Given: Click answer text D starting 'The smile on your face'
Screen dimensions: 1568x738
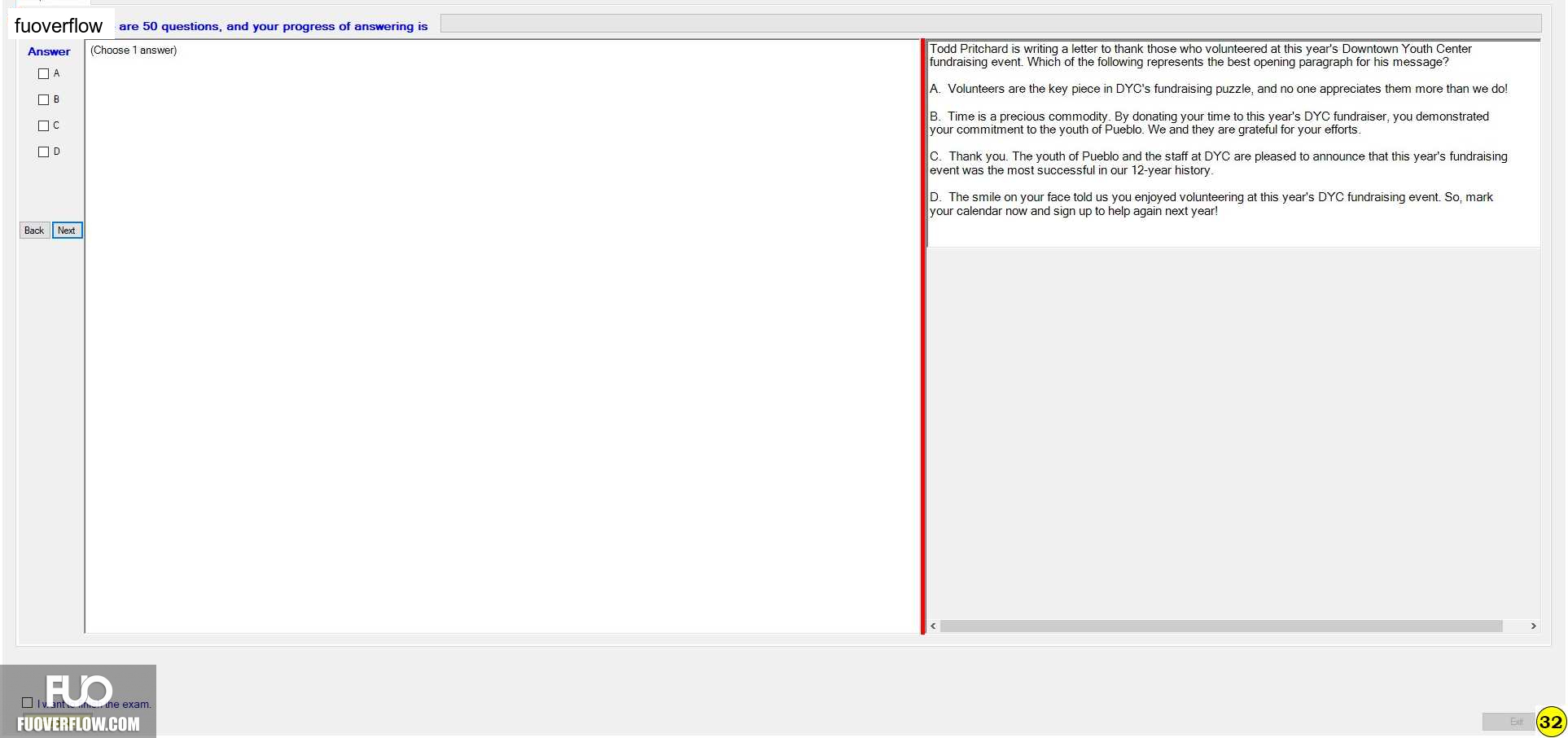Looking at the screenshot, I should (x=1211, y=204).
